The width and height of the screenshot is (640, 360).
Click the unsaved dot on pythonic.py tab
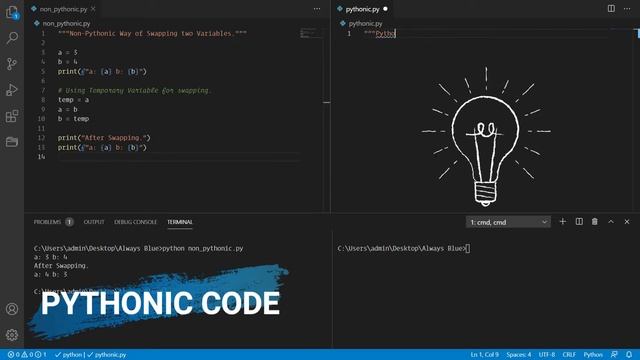click(x=385, y=9)
